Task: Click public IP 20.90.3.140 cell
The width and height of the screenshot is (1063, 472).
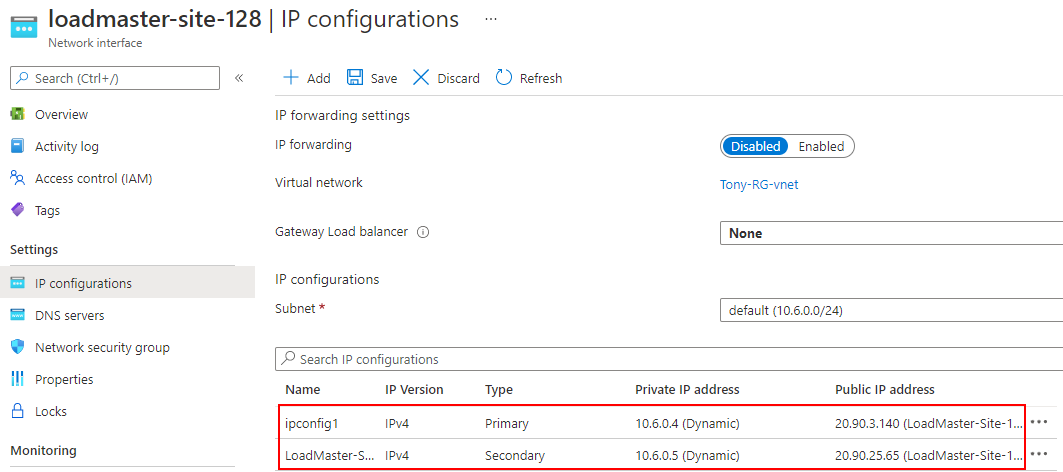Action: click(929, 423)
